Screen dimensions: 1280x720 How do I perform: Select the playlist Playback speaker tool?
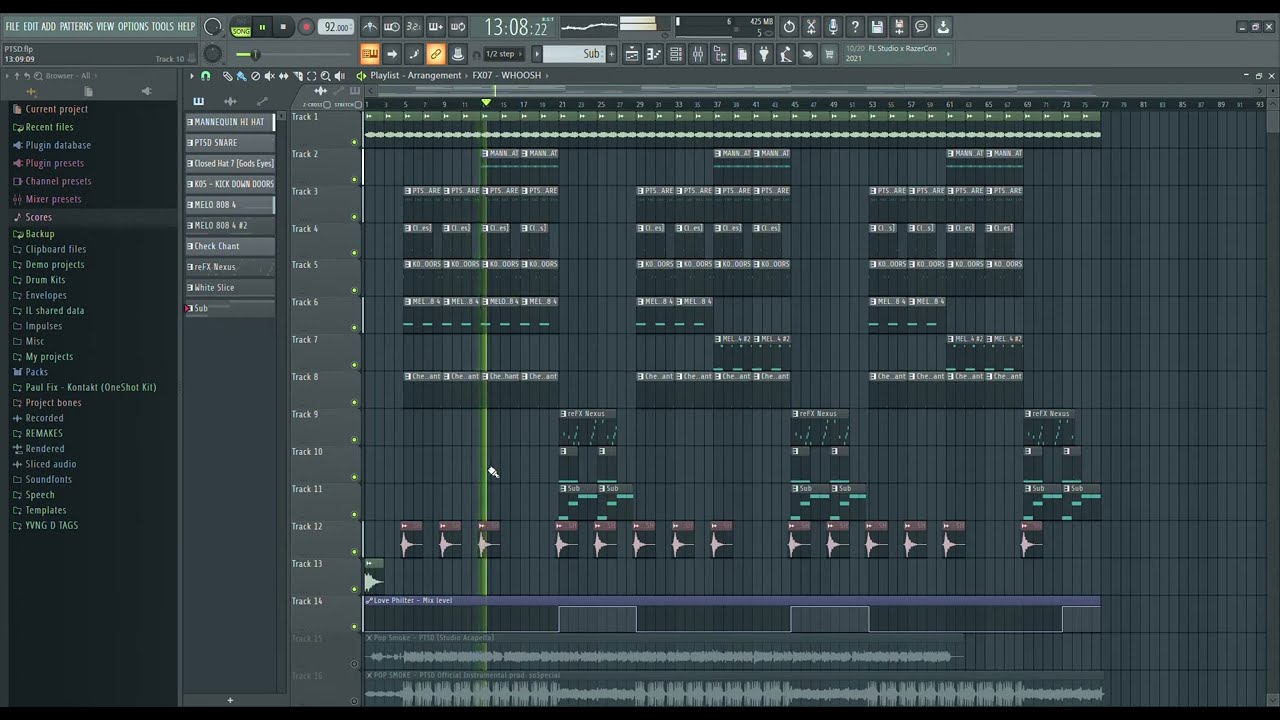pos(339,76)
